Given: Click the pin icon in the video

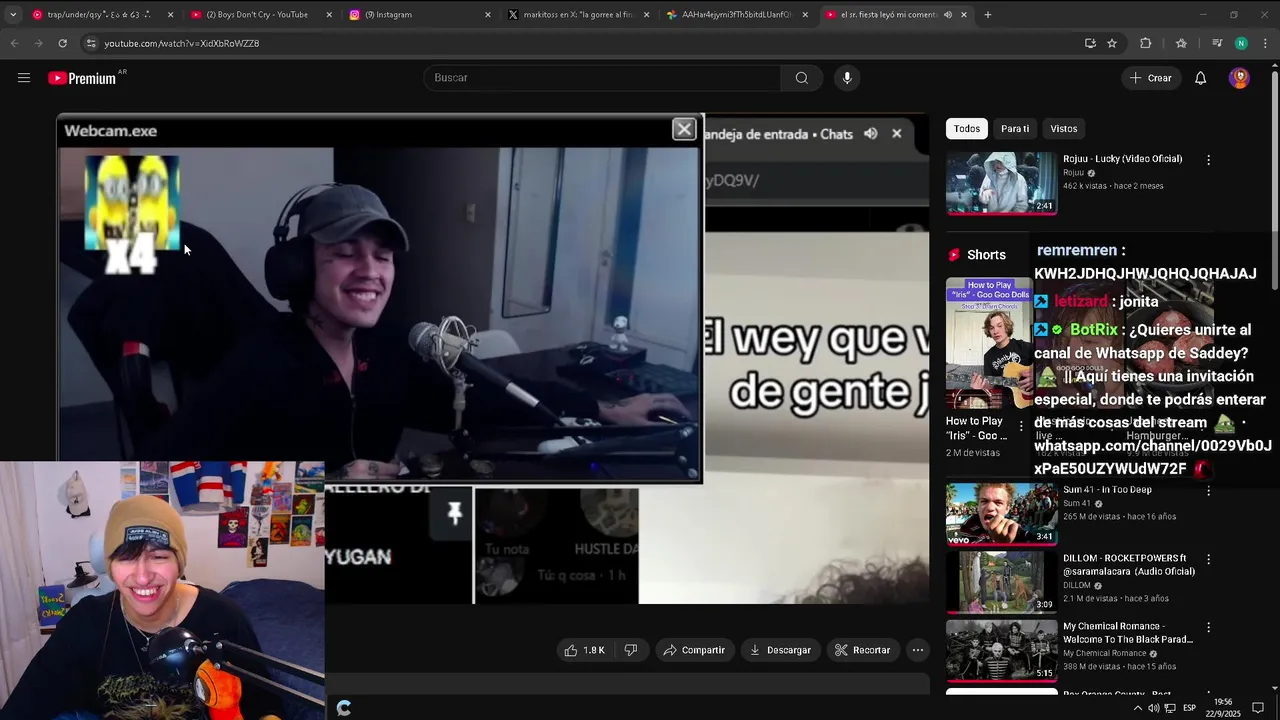Looking at the screenshot, I should 455,514.
